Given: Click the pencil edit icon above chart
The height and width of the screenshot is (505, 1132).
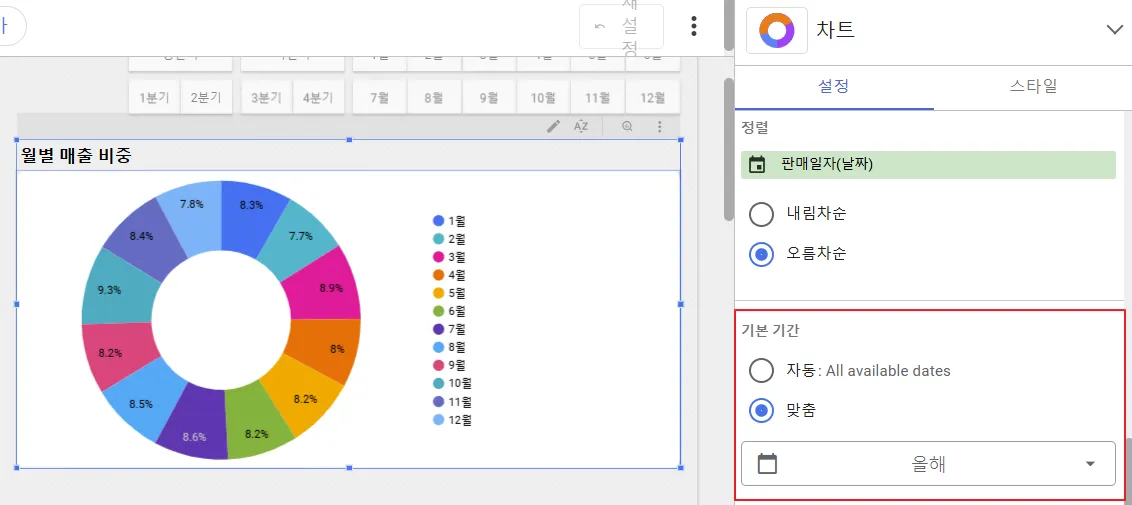Looking at the screenshot, I should coord(554,126).
